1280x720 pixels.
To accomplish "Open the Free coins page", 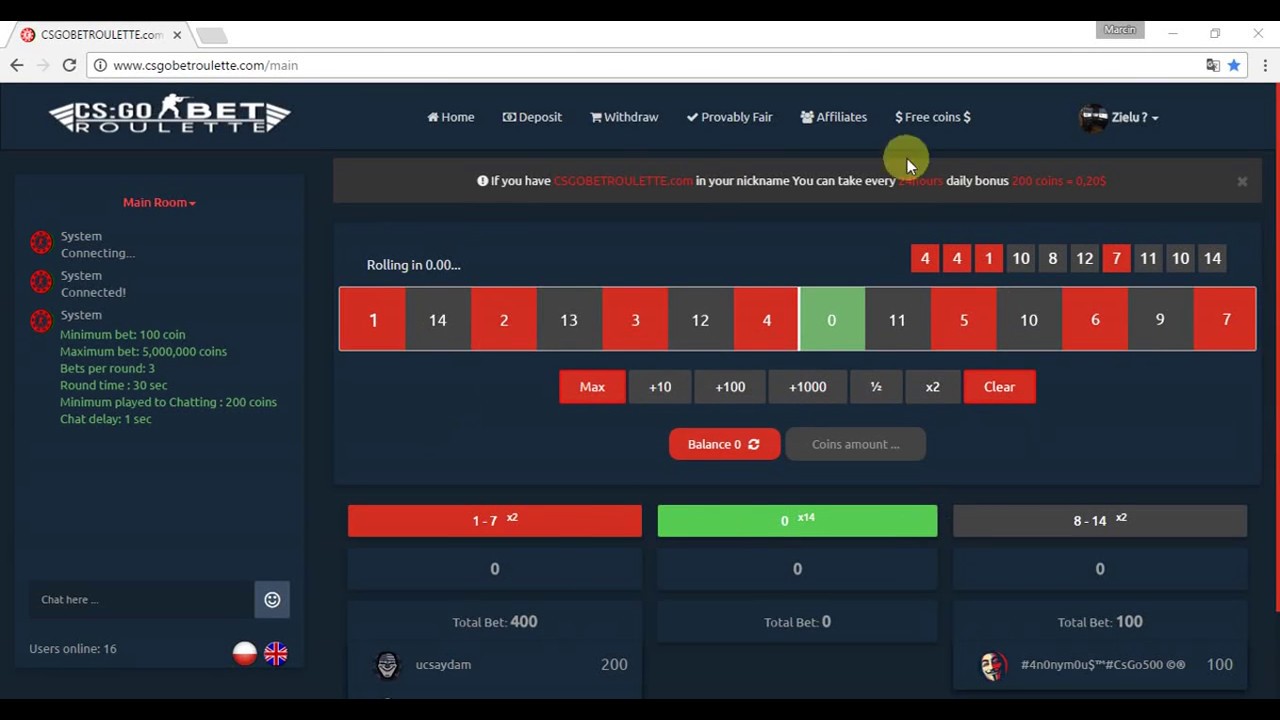I will tap(933, 117).
